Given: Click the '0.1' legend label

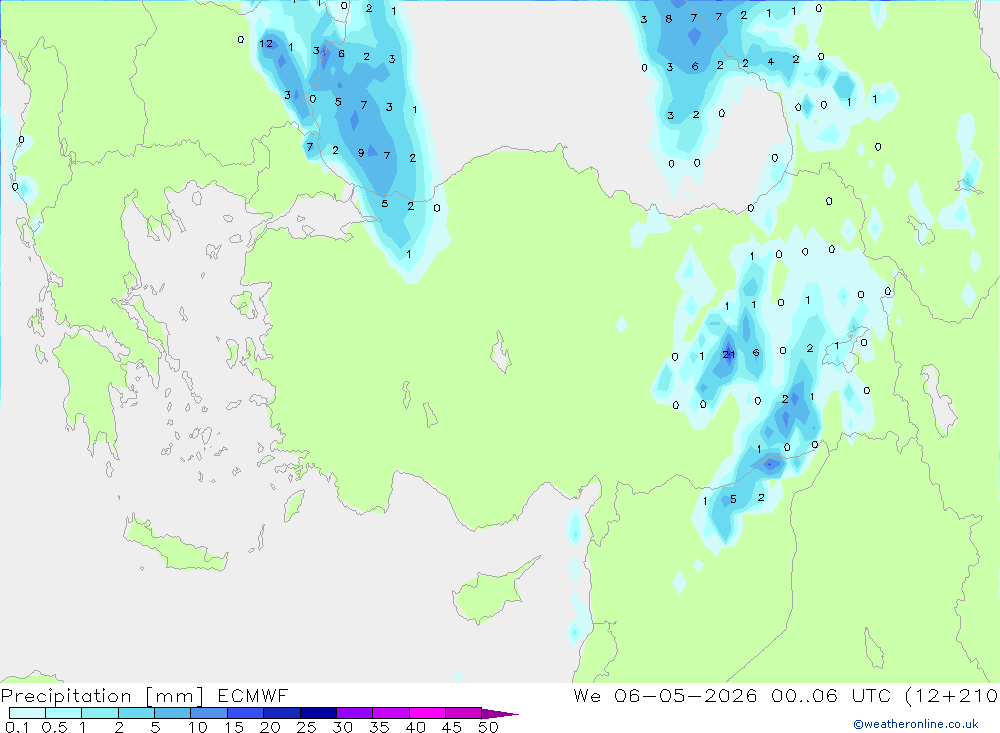Looking at the screenshot, I should pyautogui.click(x=17, y=727).
